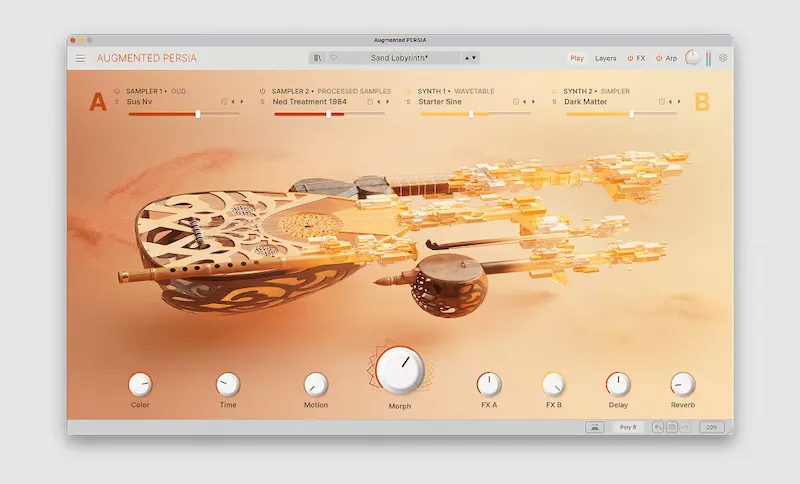Click the Sand Labyrinth preset name
Viewport: 800px width, 484px height.
click(x=400, y=58)
